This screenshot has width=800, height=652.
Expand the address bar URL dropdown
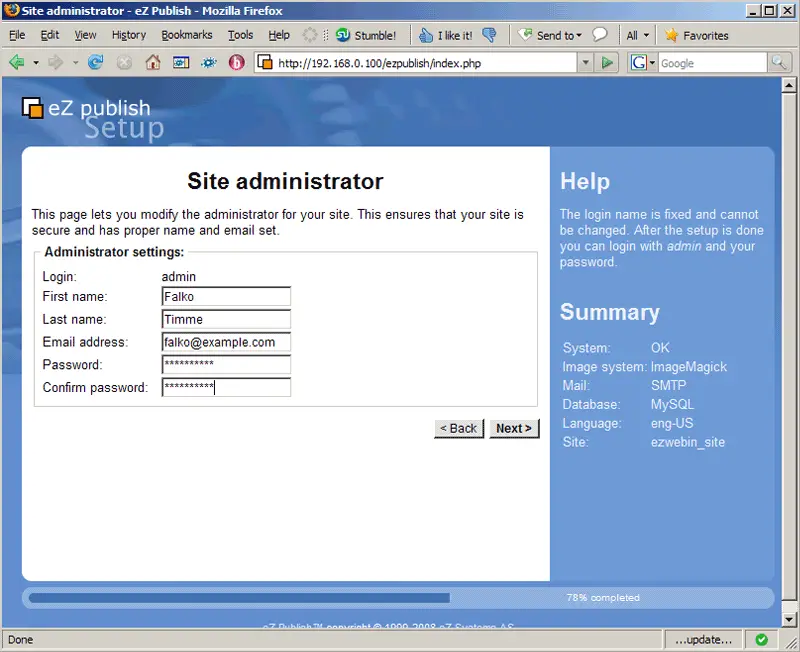(x=585, y=63)
